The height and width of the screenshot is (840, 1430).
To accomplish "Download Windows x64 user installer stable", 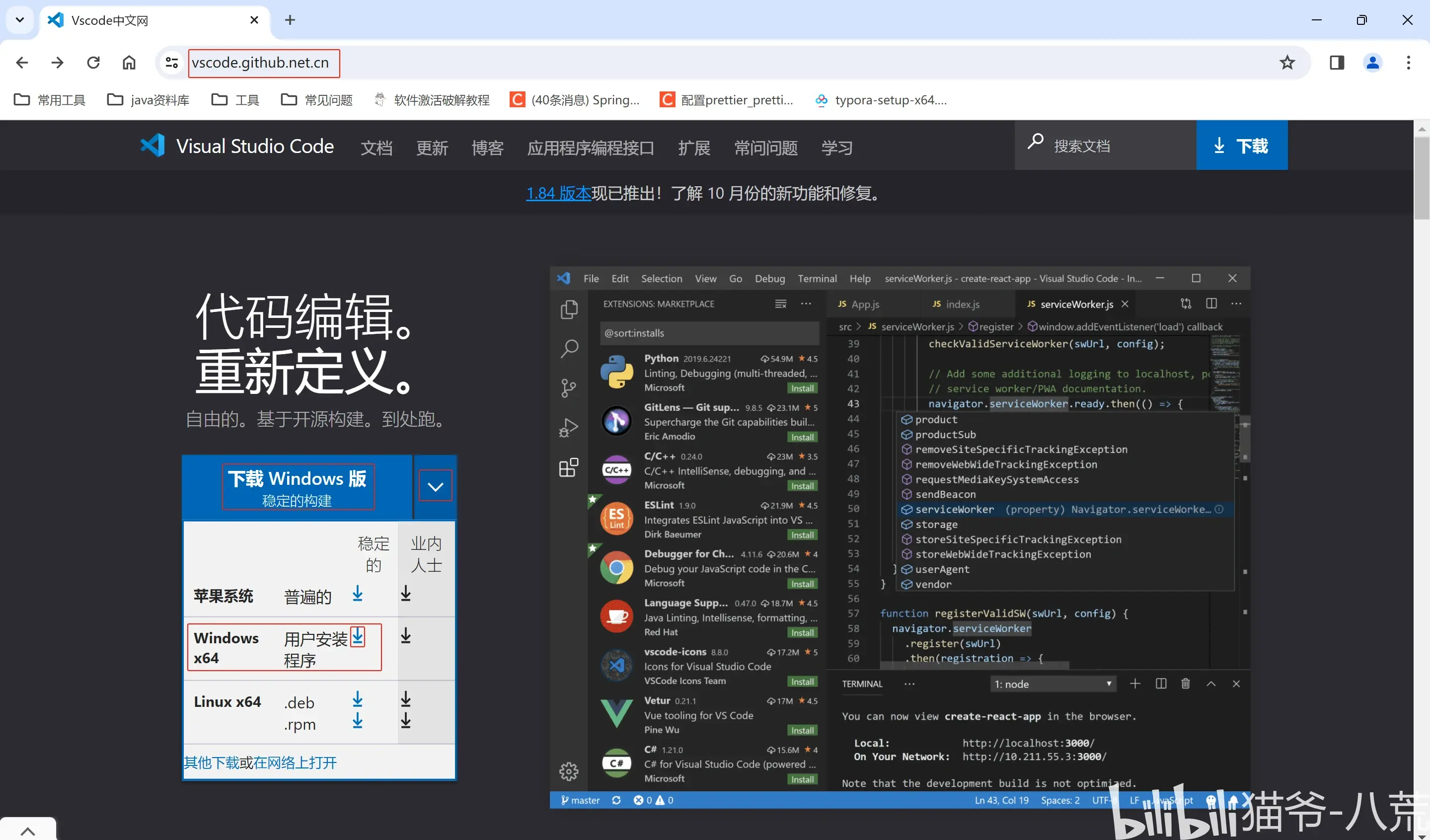I will [358, 637].
